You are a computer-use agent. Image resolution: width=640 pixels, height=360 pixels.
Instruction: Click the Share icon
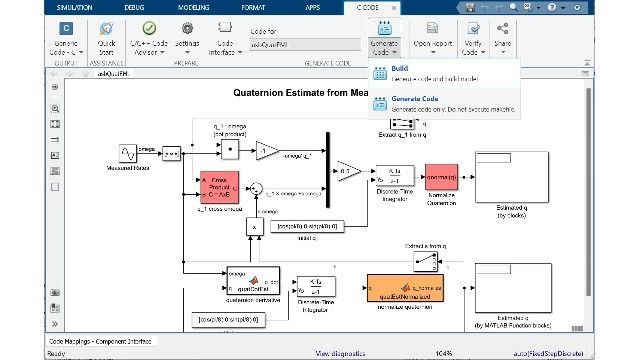(x=502, y=28)
